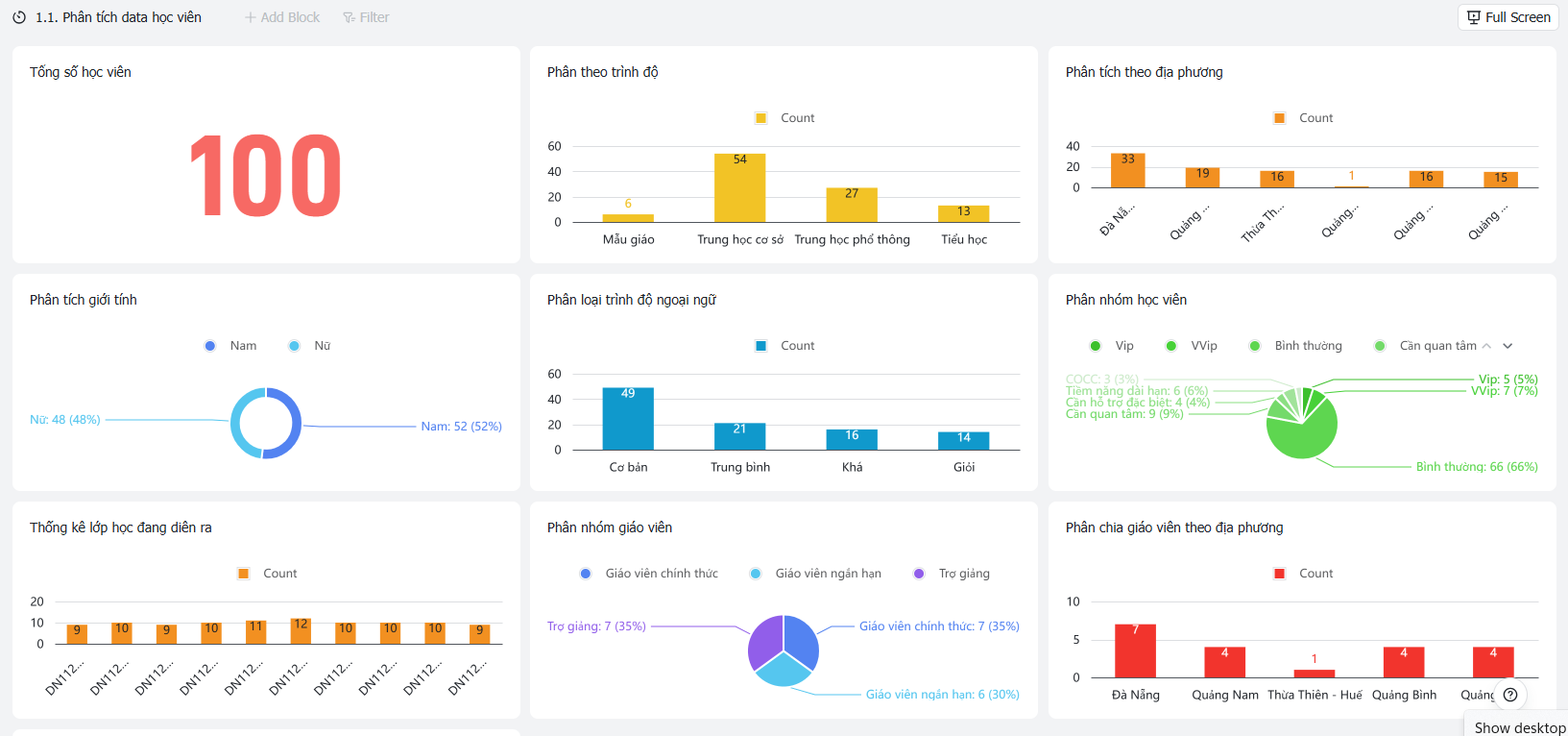Click the class bar showing 11
1568x736 pixels.
[x=256, y=632]
